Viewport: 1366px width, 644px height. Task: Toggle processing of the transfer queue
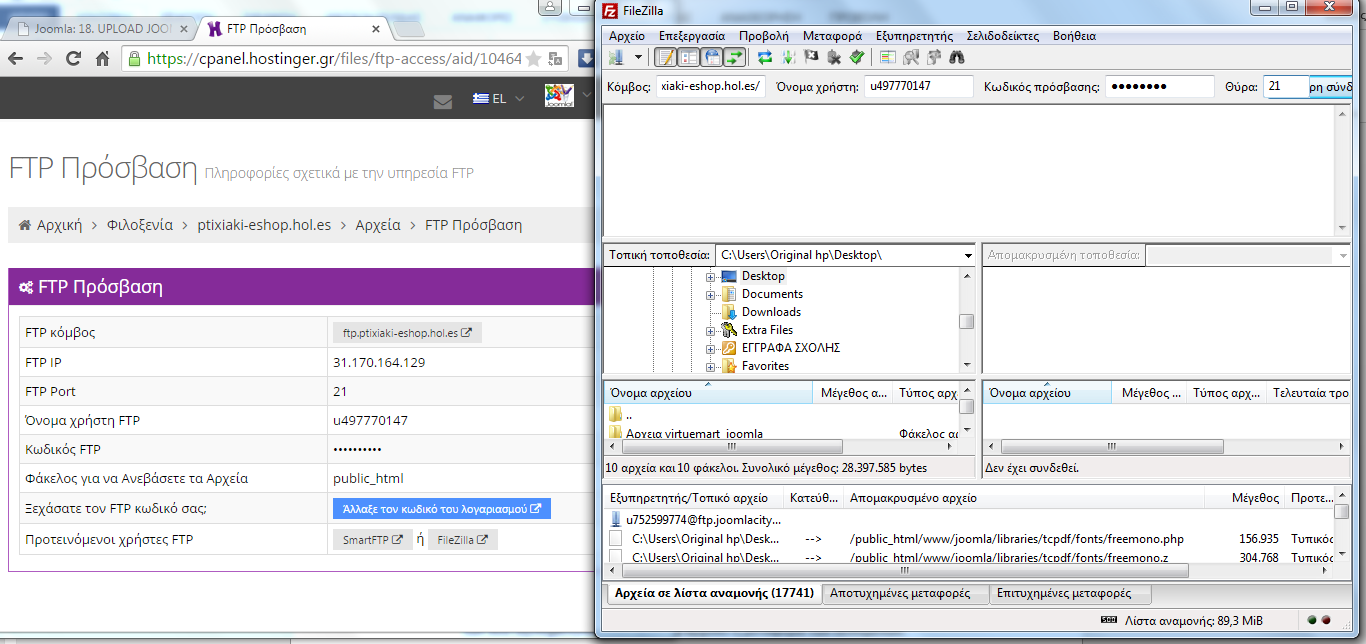(788, 58)
